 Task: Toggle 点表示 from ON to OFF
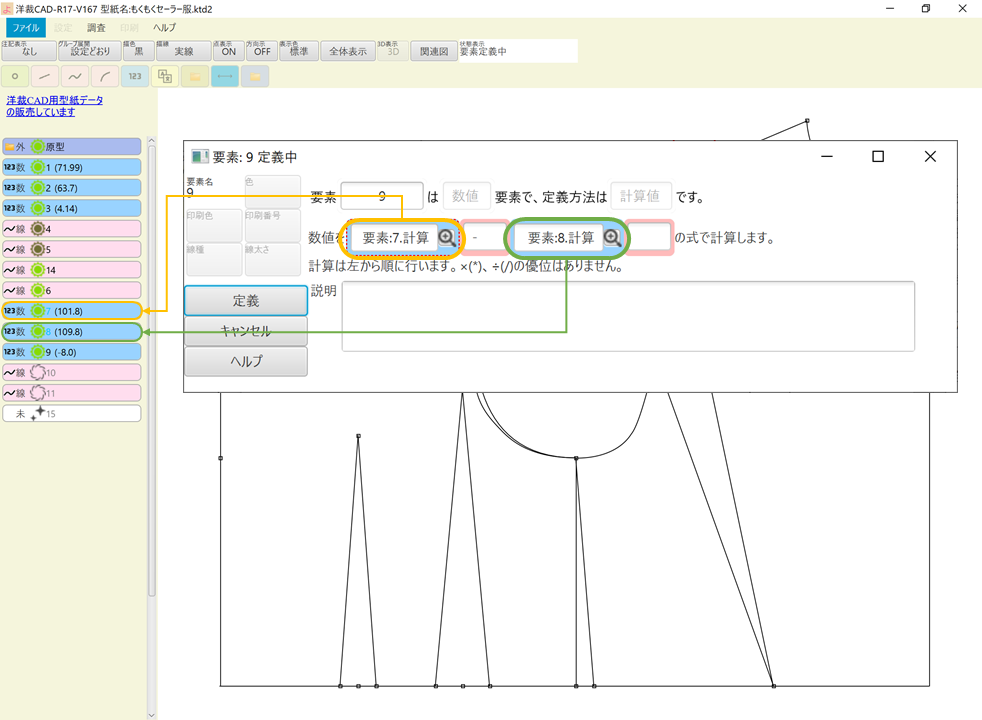coord(229,50)
